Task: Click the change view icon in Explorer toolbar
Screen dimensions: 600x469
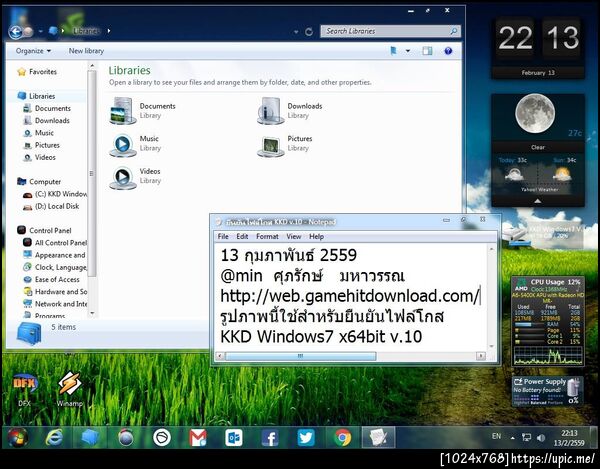Action: (393, 51)
